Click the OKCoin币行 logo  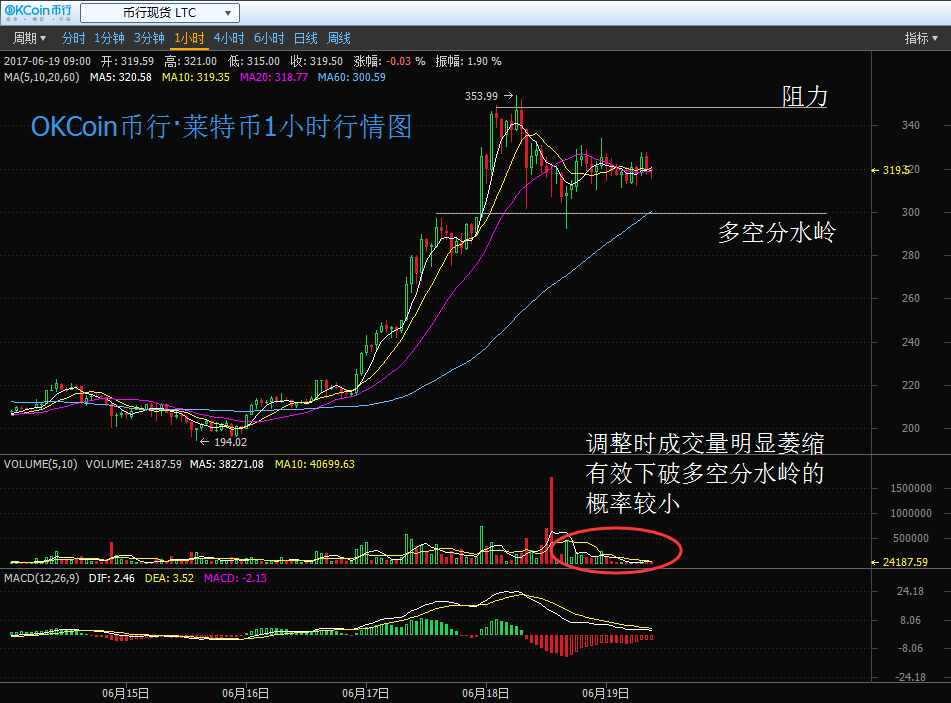pyautogui.click(x=39, y=13)
